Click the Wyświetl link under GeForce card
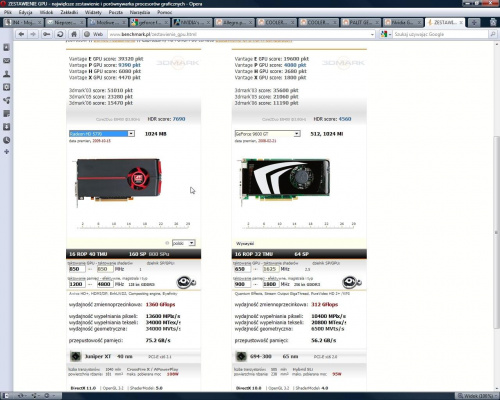 [x=245, y=243]
